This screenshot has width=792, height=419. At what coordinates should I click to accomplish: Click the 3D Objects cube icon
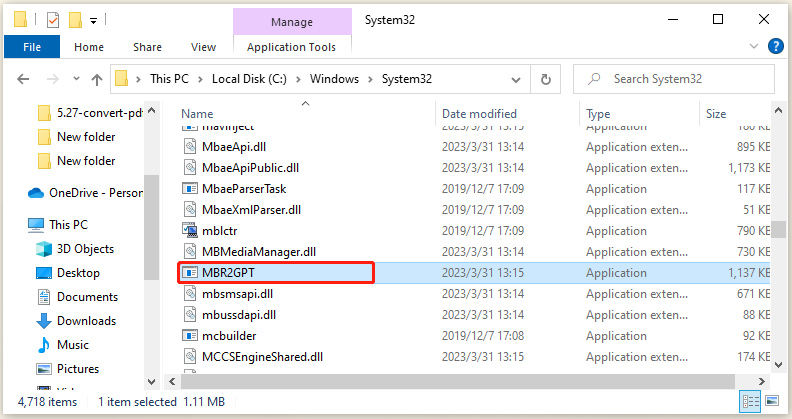coord(44,249)
